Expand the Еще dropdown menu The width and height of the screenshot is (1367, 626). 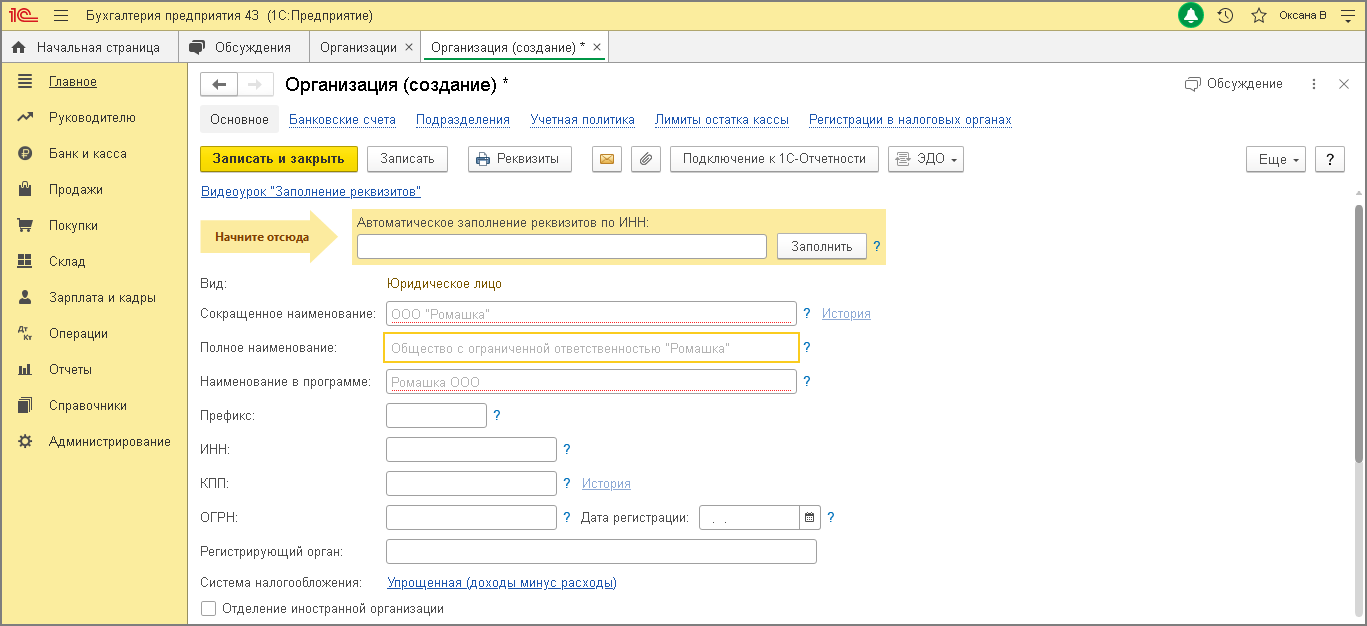click(1276, 160)
